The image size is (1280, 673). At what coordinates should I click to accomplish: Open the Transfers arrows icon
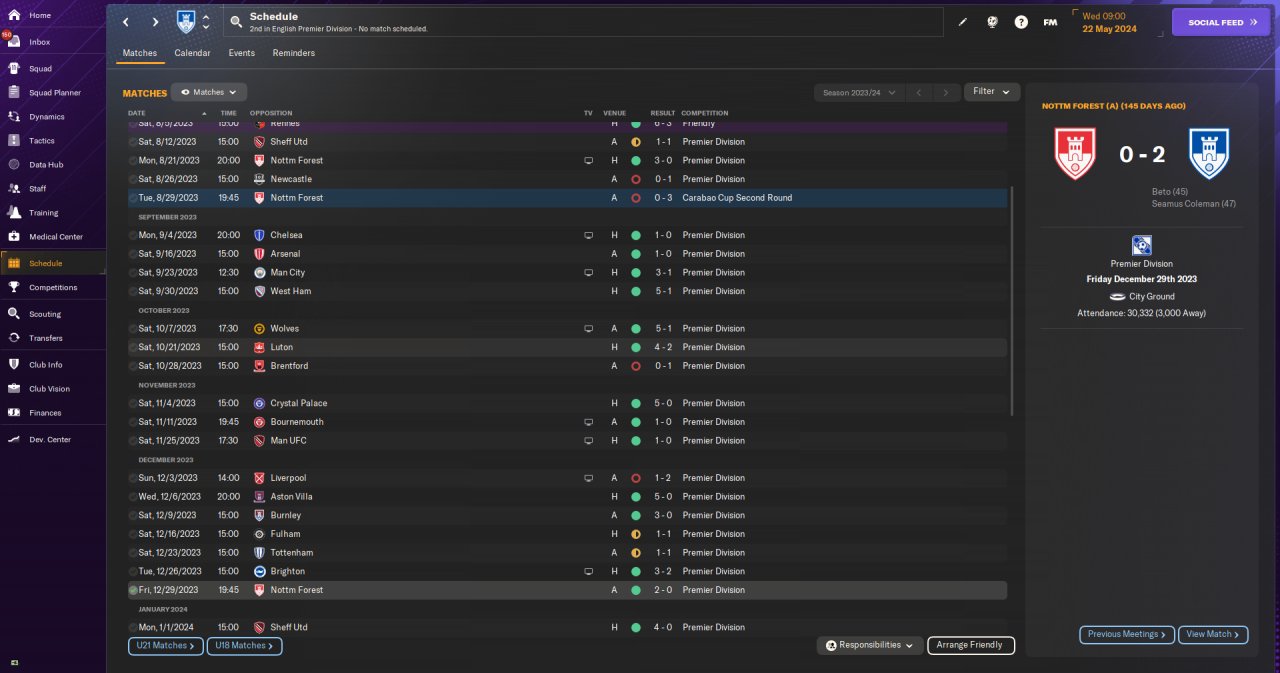[x=14, y=338]
